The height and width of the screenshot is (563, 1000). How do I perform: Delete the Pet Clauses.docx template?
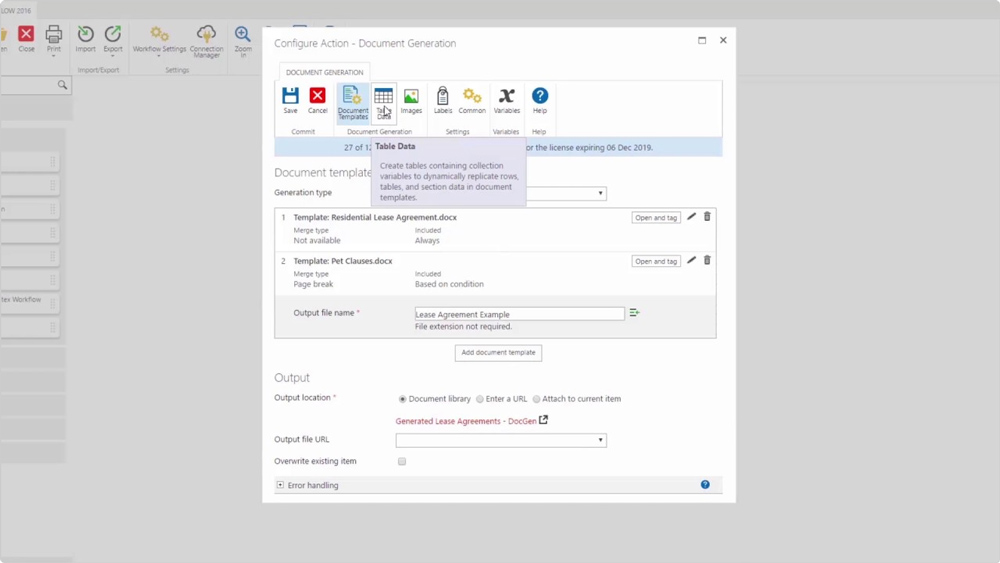pyautogui.click(x=707, y=261)
